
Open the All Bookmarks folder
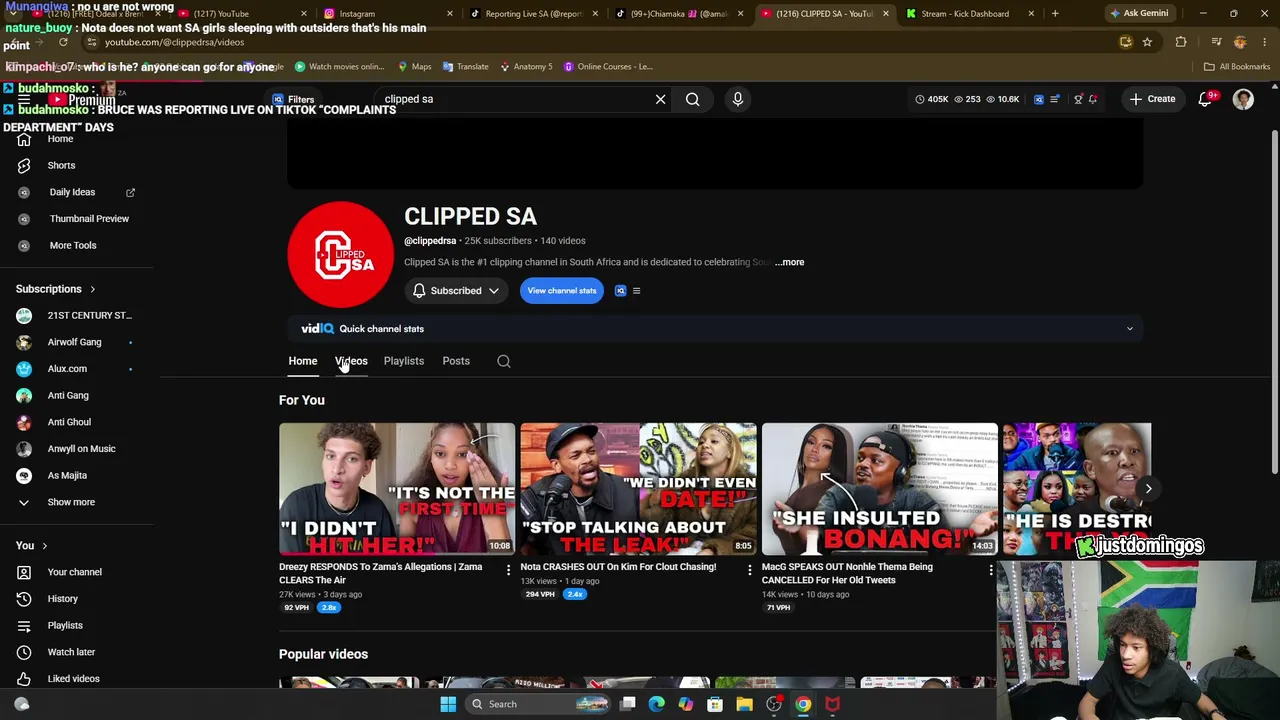(1237, 67)
